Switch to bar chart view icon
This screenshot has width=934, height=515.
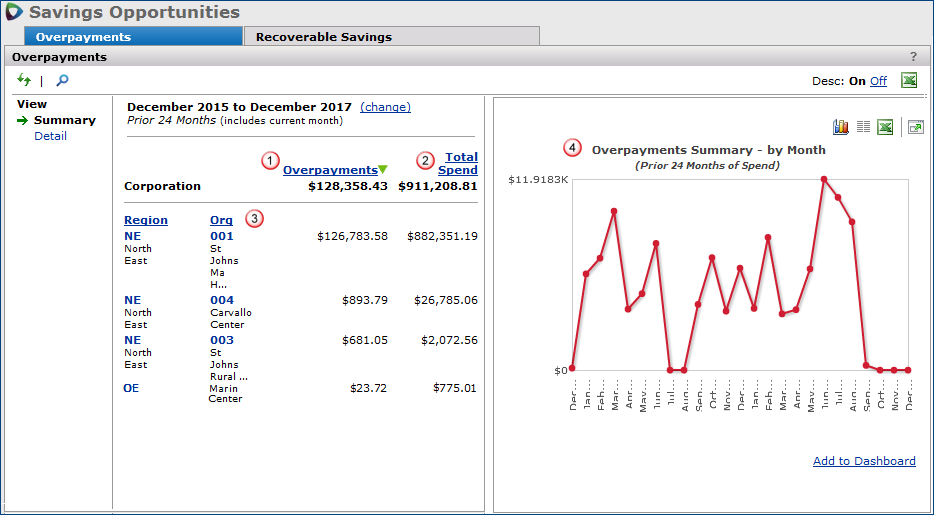840,127
